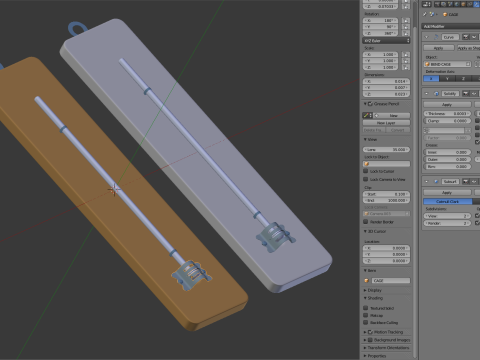Click the Solidify modifier type icon

click(x=436, y=94)
